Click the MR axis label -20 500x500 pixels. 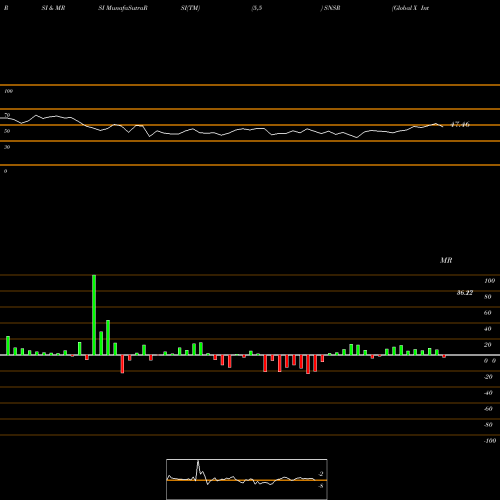tap(488, 377)
